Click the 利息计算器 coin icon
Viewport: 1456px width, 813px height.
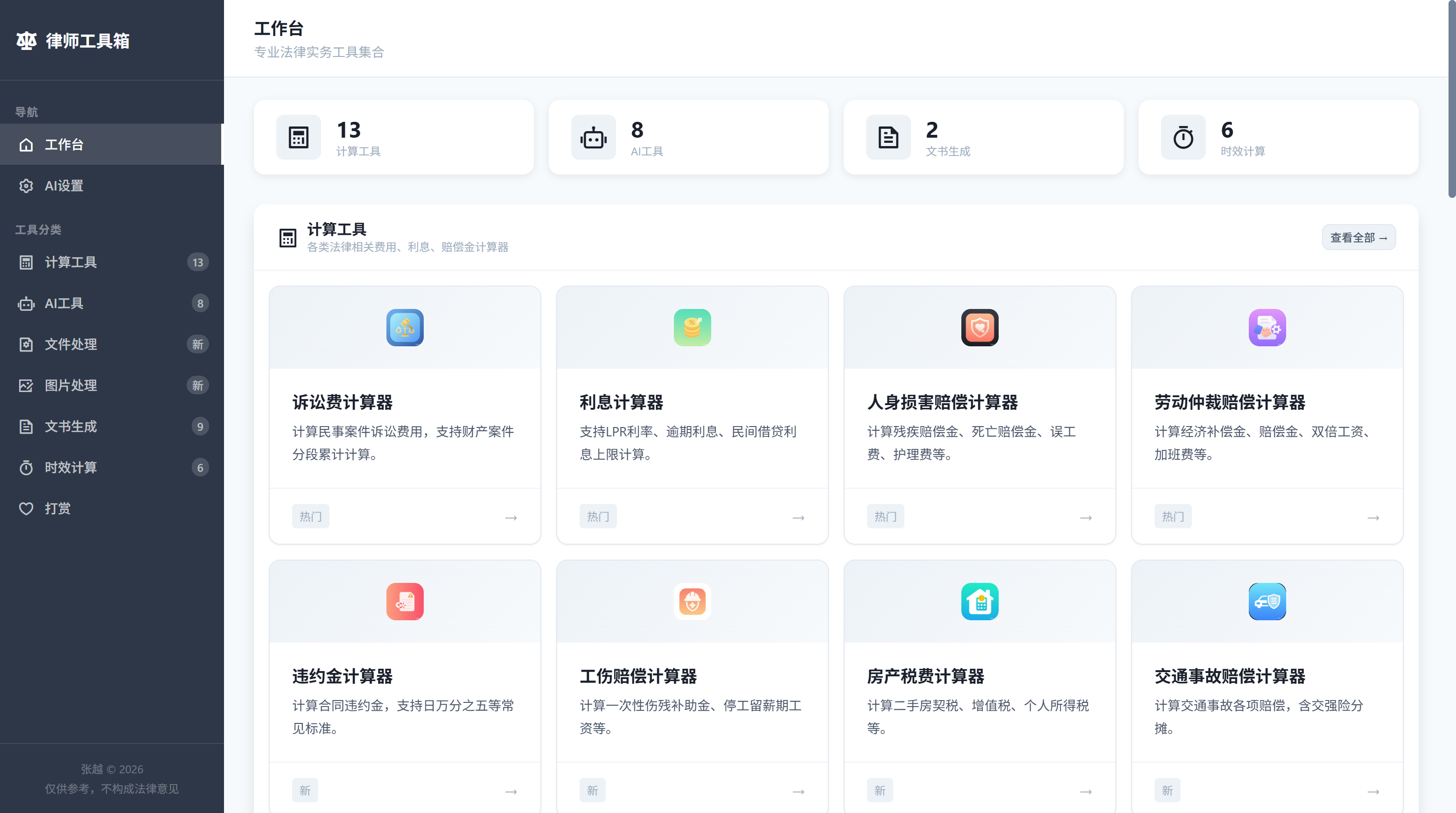pyautogui.click(x=692, y=327)
